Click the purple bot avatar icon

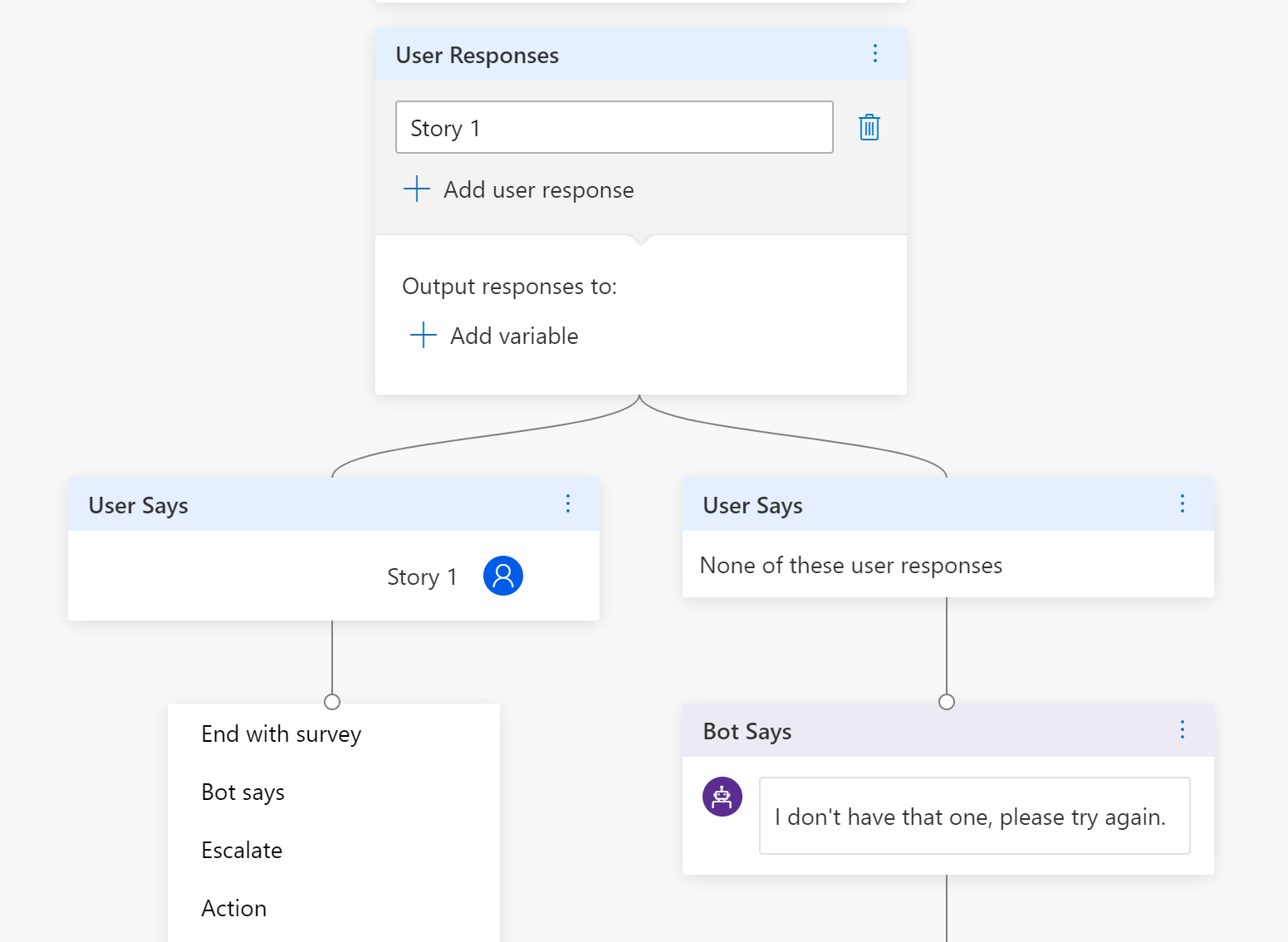point(722,797)
